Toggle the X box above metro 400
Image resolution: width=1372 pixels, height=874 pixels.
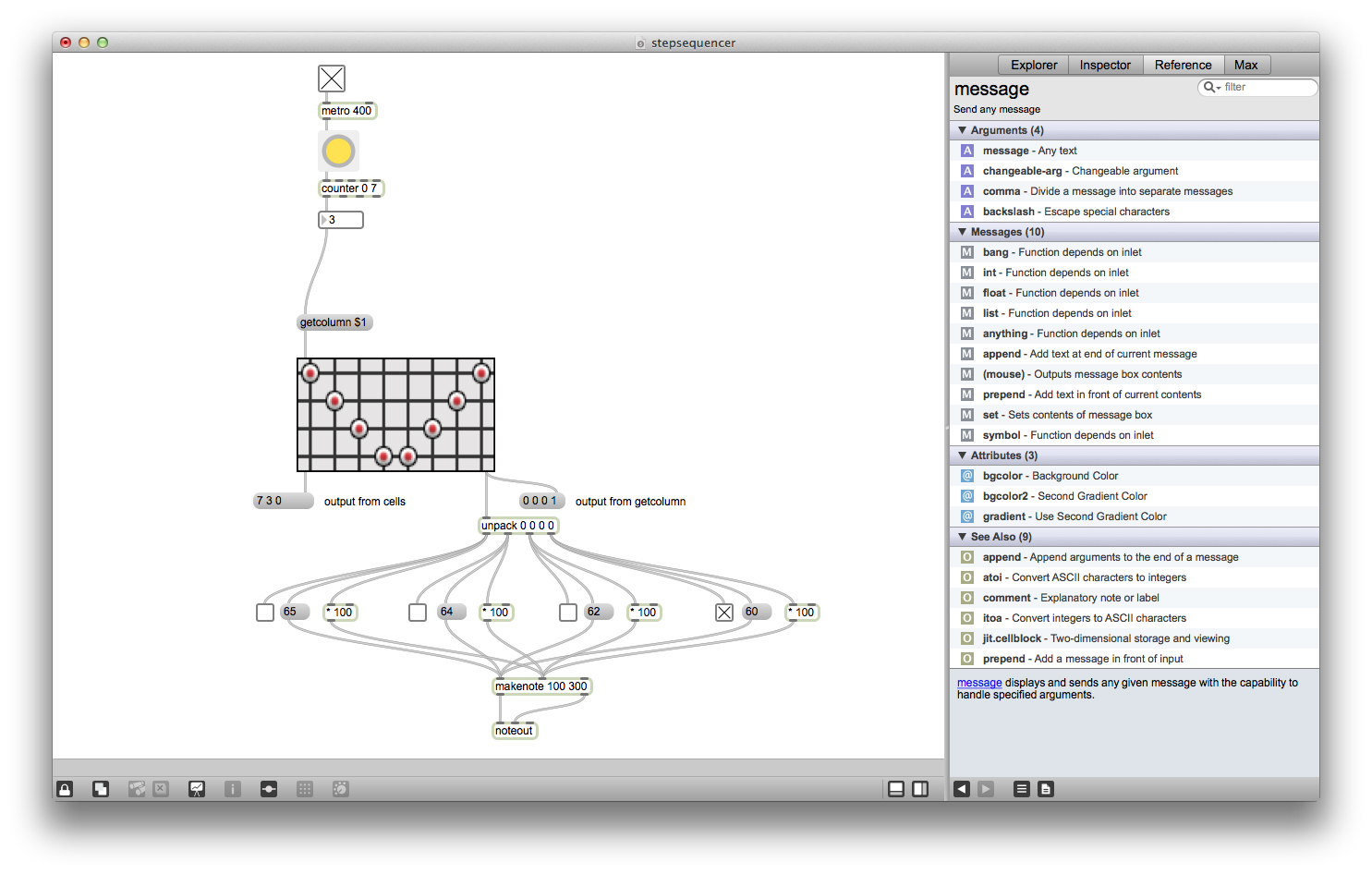point(331,78)
